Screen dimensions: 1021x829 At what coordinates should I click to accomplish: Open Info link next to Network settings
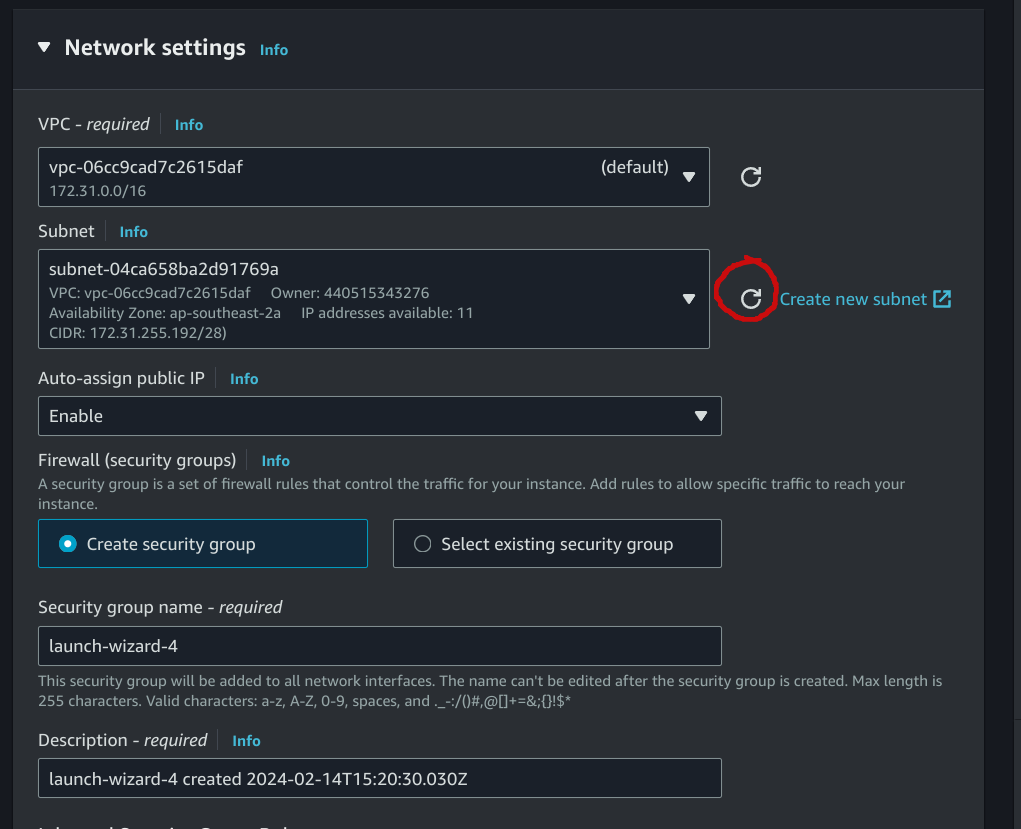[x=274, y=49]
